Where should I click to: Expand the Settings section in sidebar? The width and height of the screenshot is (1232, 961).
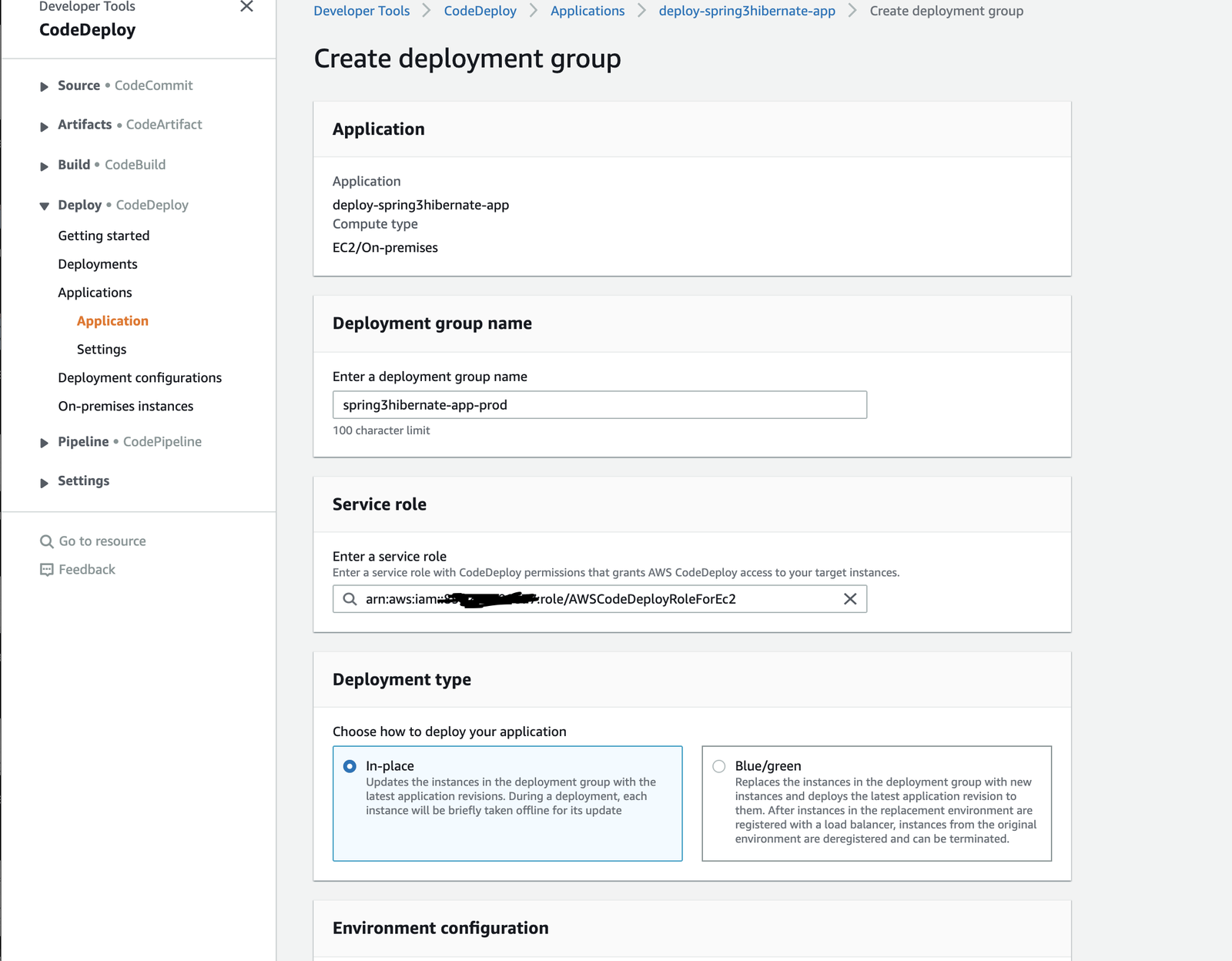(45, 482)
